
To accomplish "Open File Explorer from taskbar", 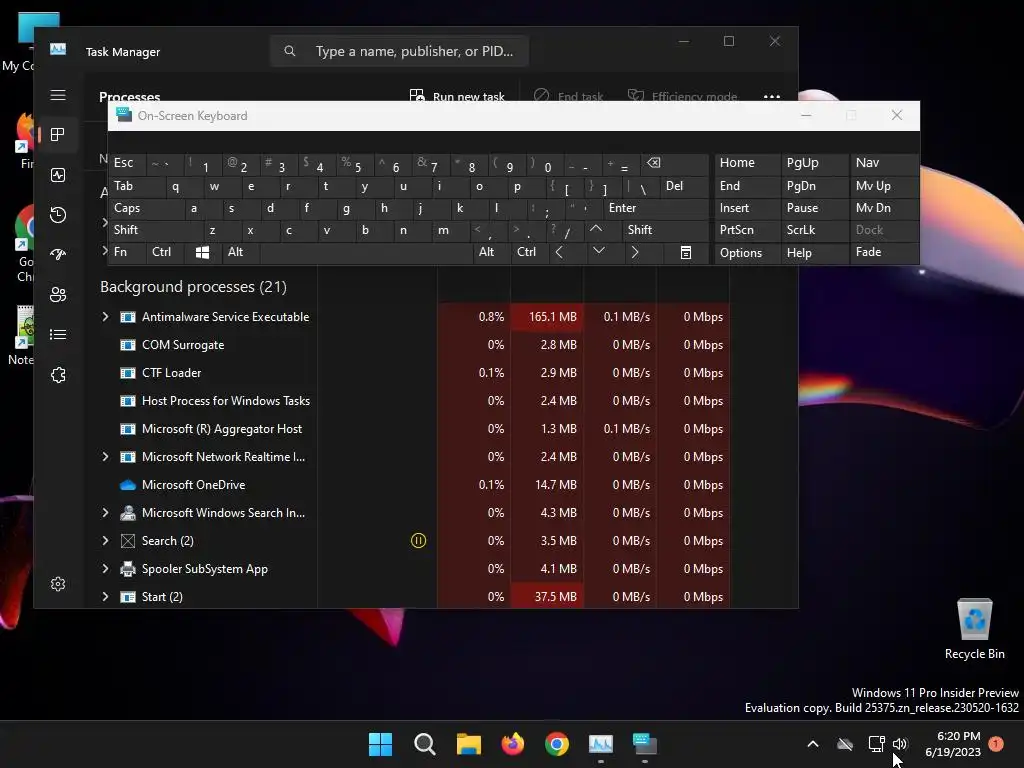I will click(468, 744).
